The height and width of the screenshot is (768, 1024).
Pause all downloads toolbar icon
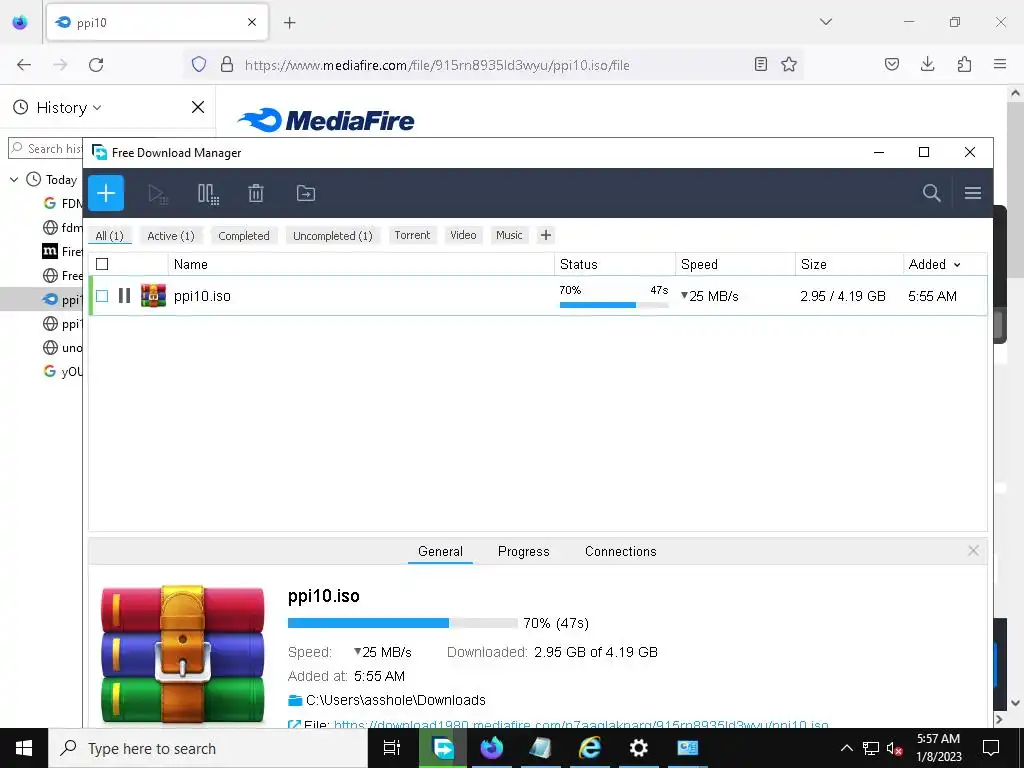pos(208,193)
